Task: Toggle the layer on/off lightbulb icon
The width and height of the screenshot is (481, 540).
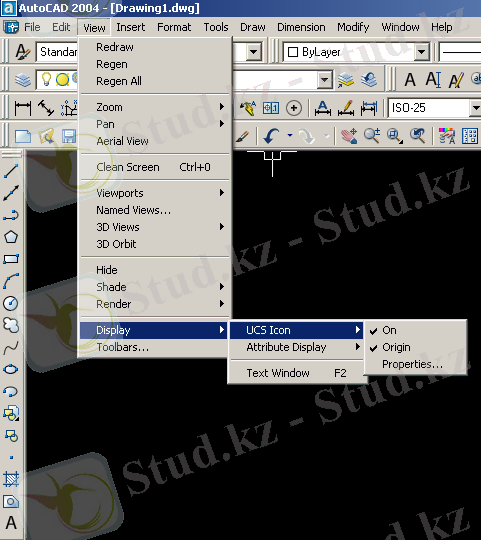Action: tap(46, 79)
